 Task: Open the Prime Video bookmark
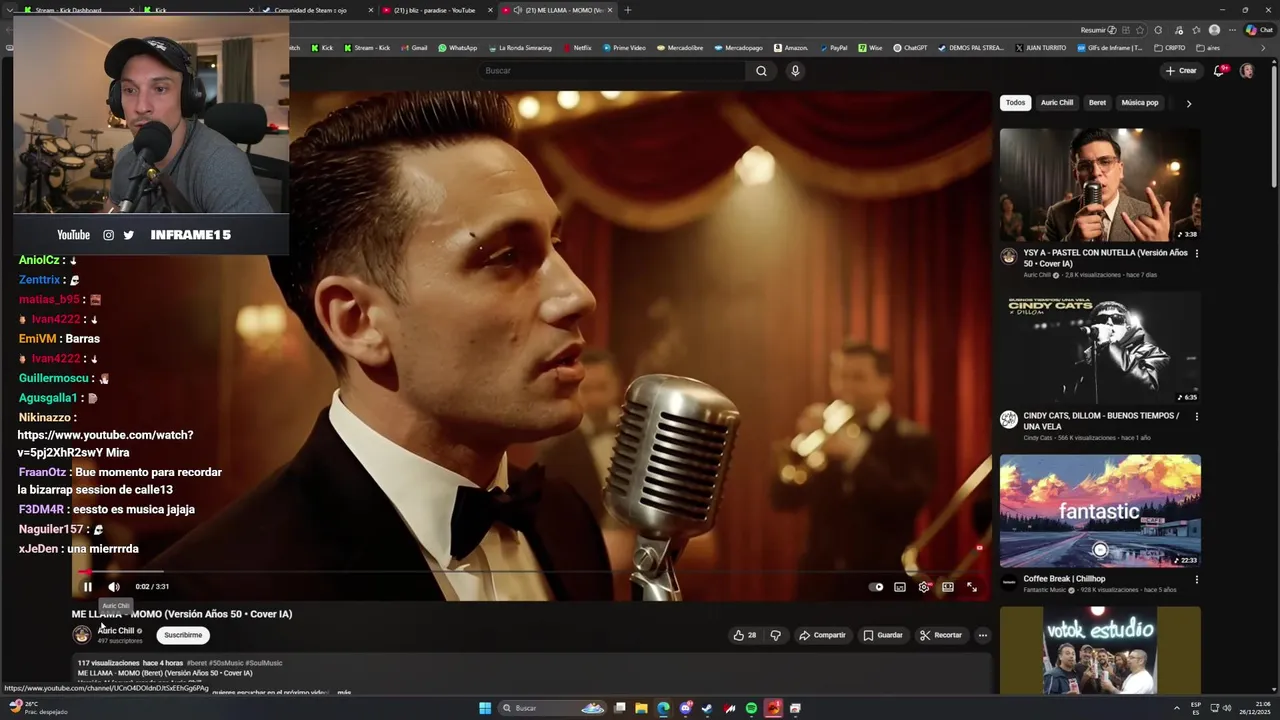point(624,48)
